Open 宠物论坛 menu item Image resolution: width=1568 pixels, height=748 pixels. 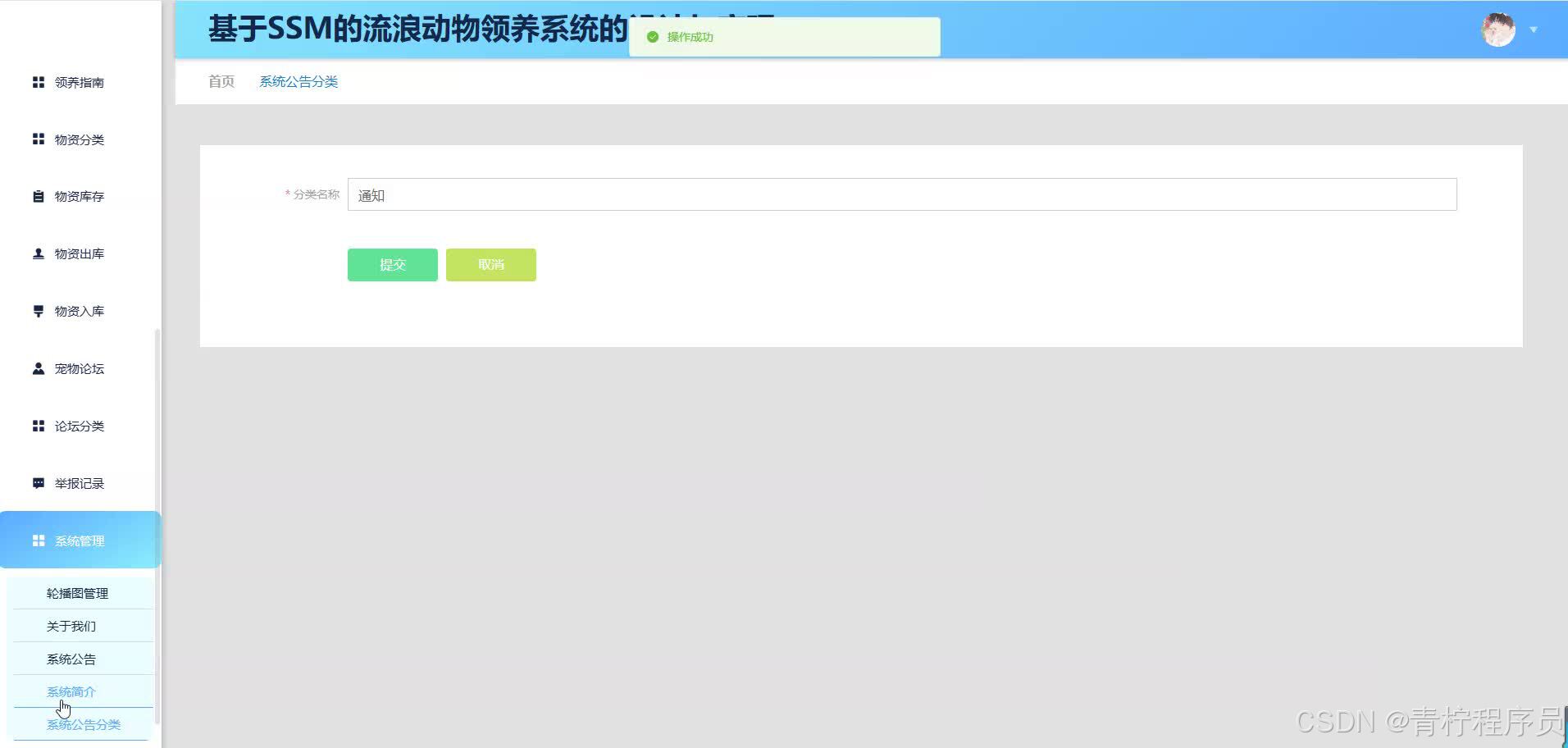pos(80,368)
